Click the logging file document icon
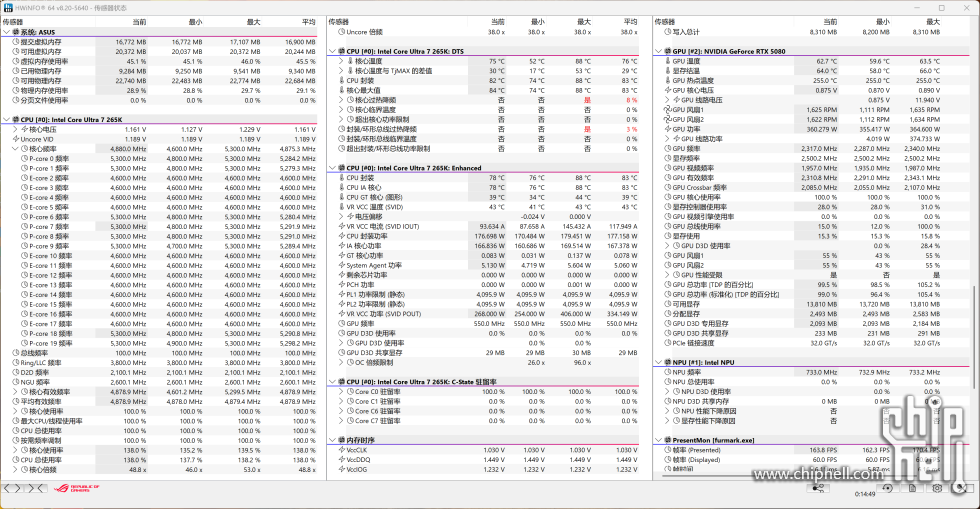The image size is (980, 509). [x=912, y=488]
